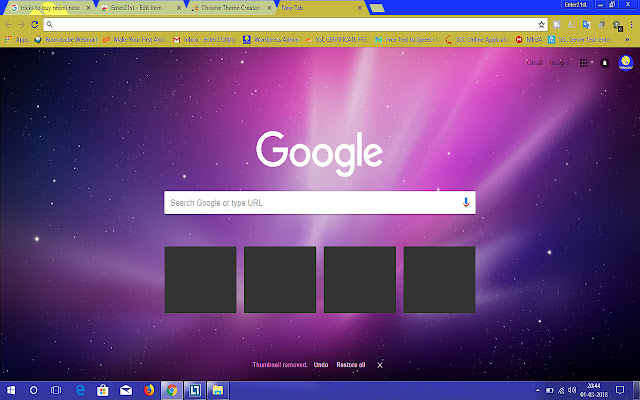Open the SSL CERTIFICATE FREE bookmark
The image size is (640, 400).
336,40
